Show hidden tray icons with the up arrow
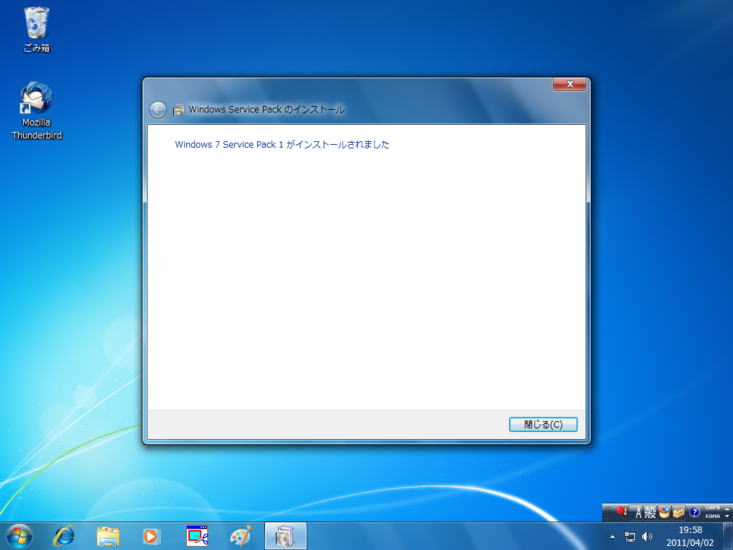Screen dimensions: 733x550 (x=612, y=537)
